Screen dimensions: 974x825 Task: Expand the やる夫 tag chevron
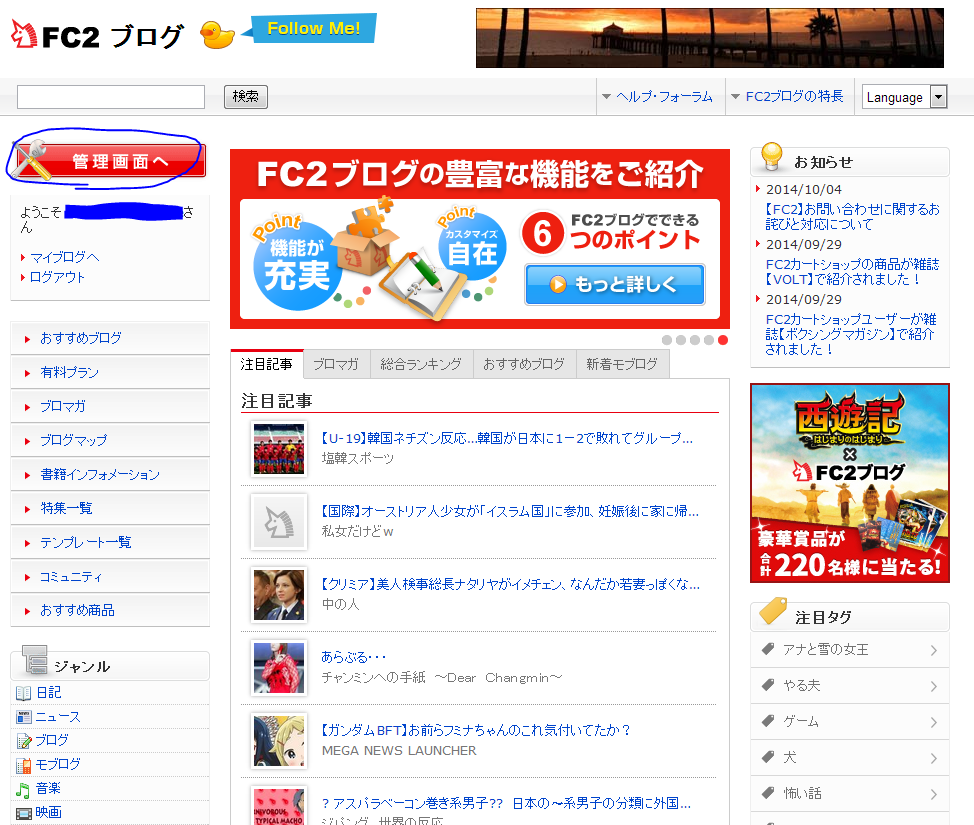(x=934, y=686)
